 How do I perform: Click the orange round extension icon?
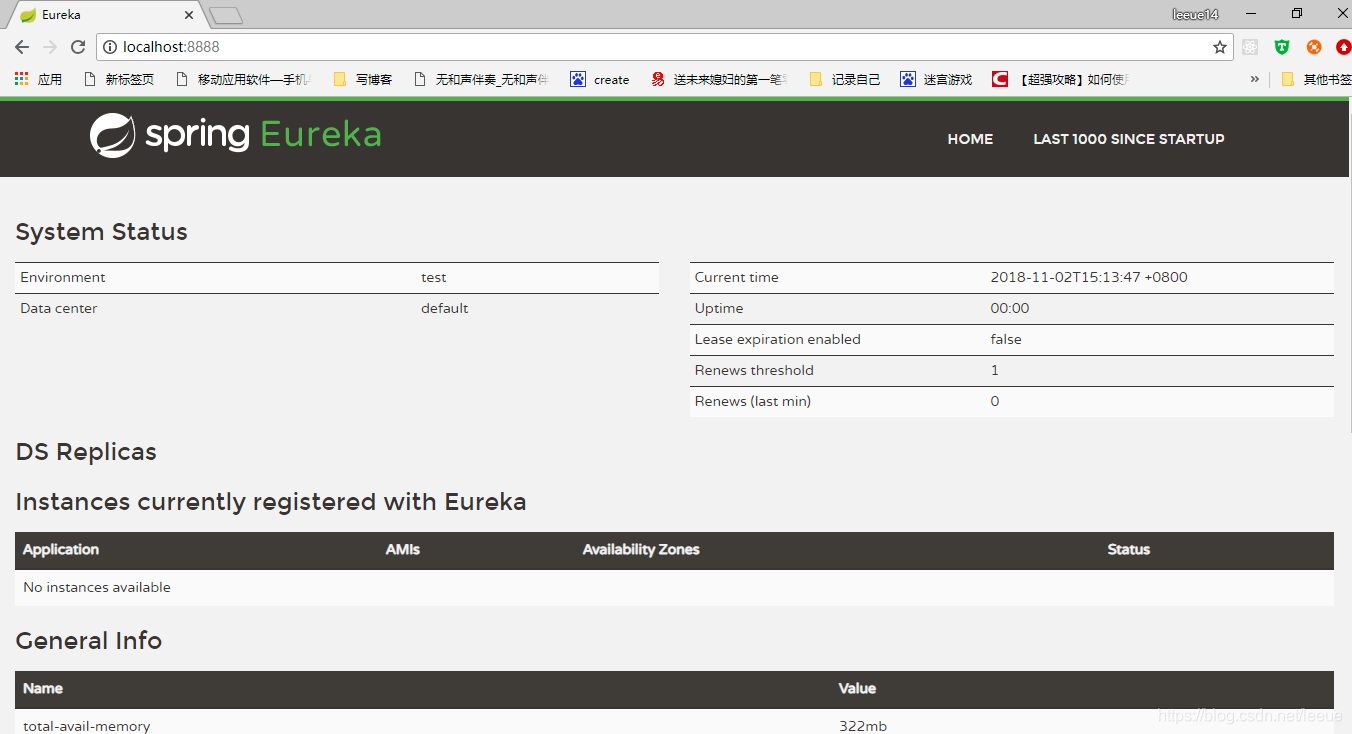[1314, 47]
